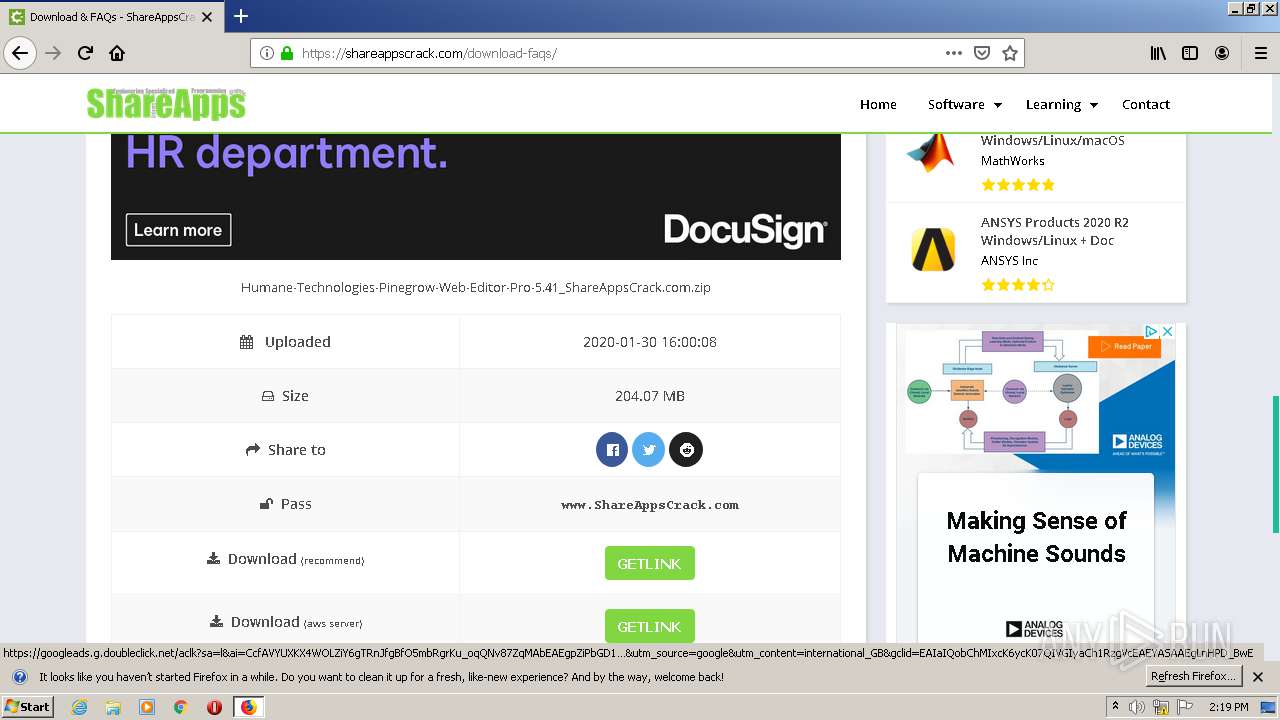Screen dimensions: 1280x720
Task: Expand the Software dropdown menu
Action: click(964, 104)
